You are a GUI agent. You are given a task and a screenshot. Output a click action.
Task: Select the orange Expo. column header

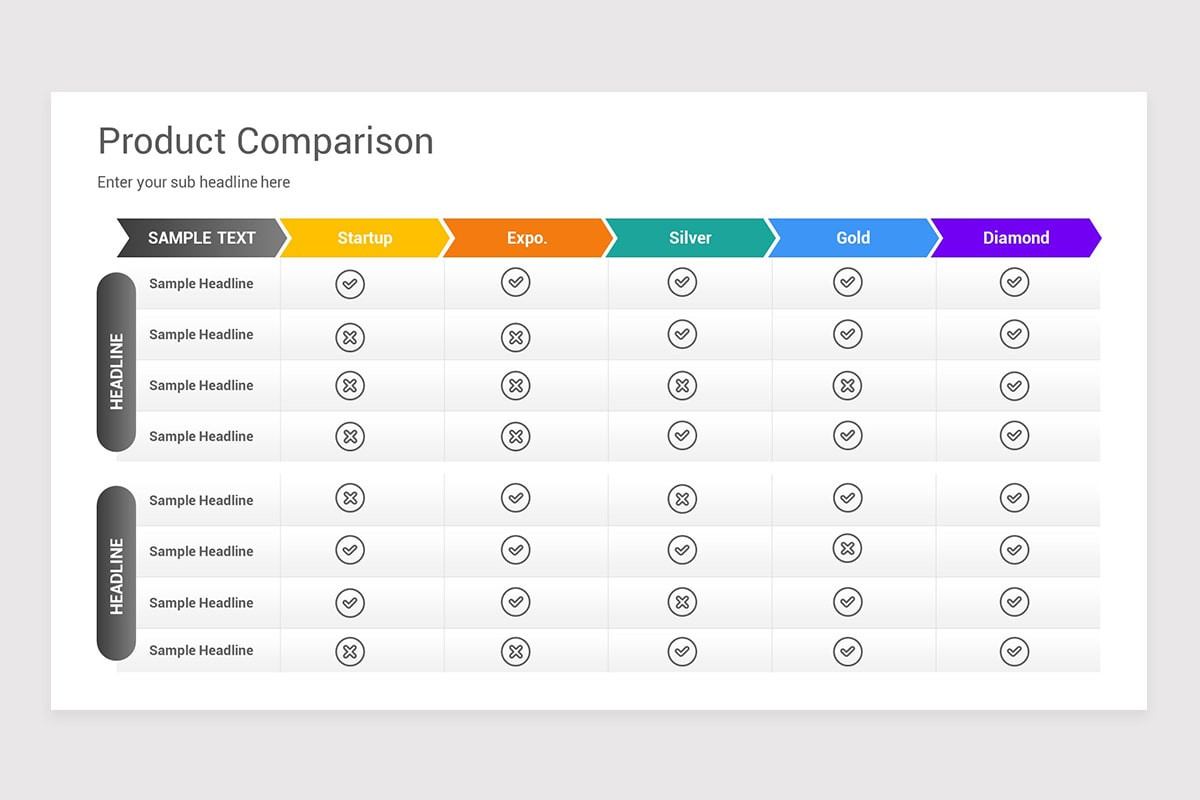527,238
